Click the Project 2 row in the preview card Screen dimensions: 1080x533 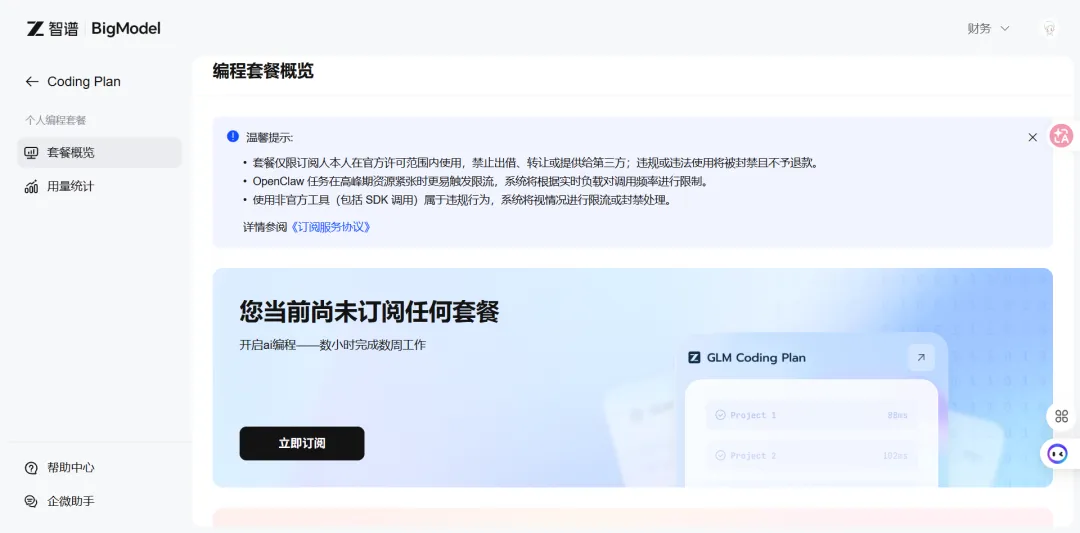pos(811,456)
